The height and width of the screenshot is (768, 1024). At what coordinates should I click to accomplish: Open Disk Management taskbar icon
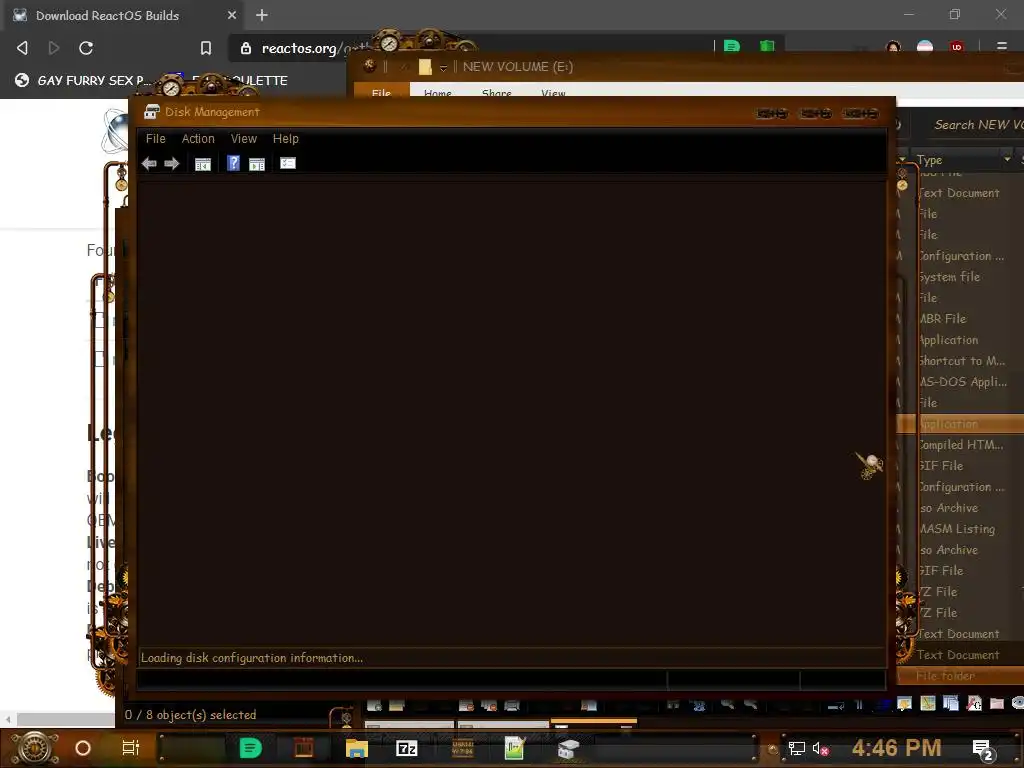(568, 749)
